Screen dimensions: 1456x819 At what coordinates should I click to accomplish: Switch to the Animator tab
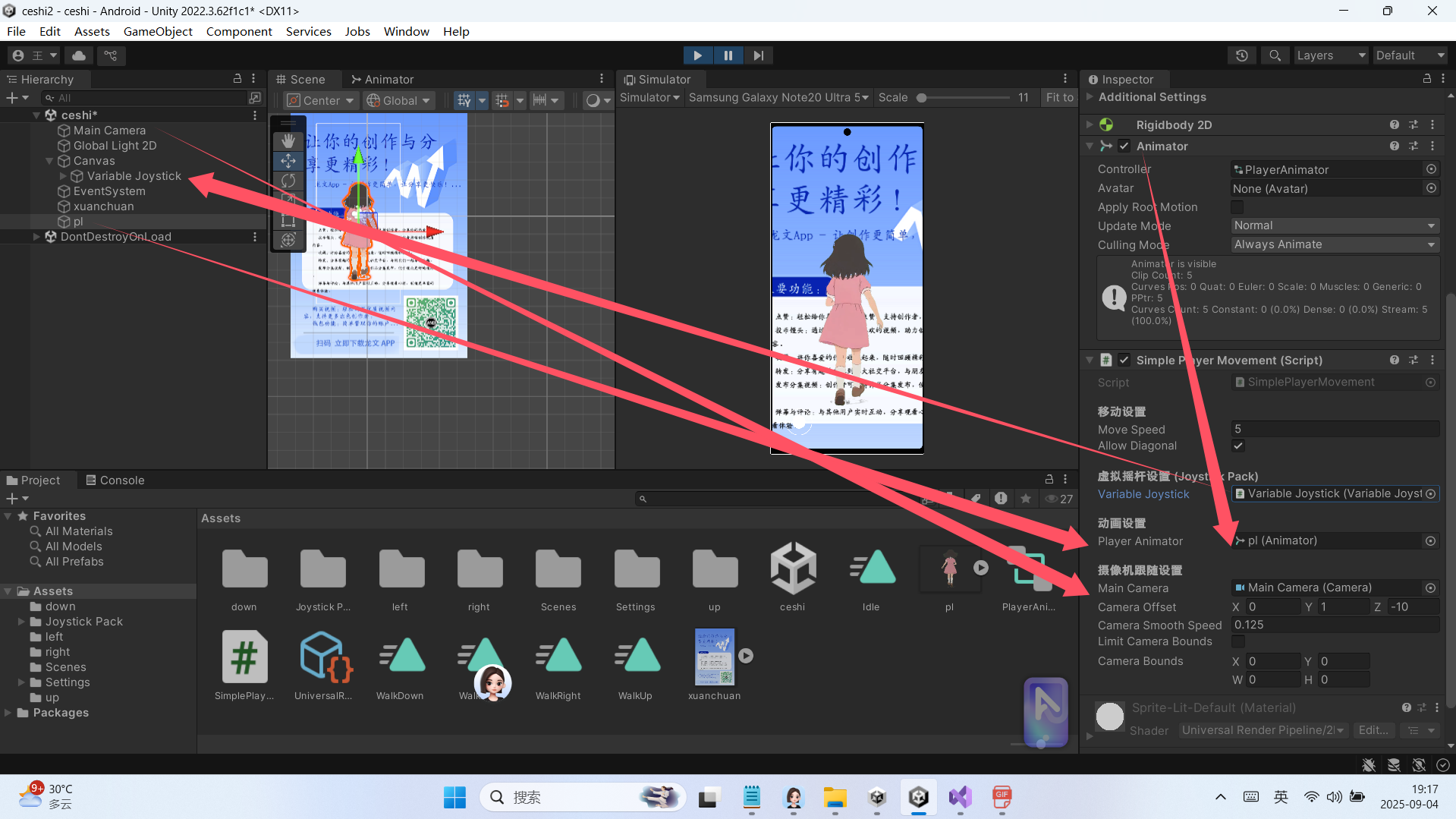382,79
